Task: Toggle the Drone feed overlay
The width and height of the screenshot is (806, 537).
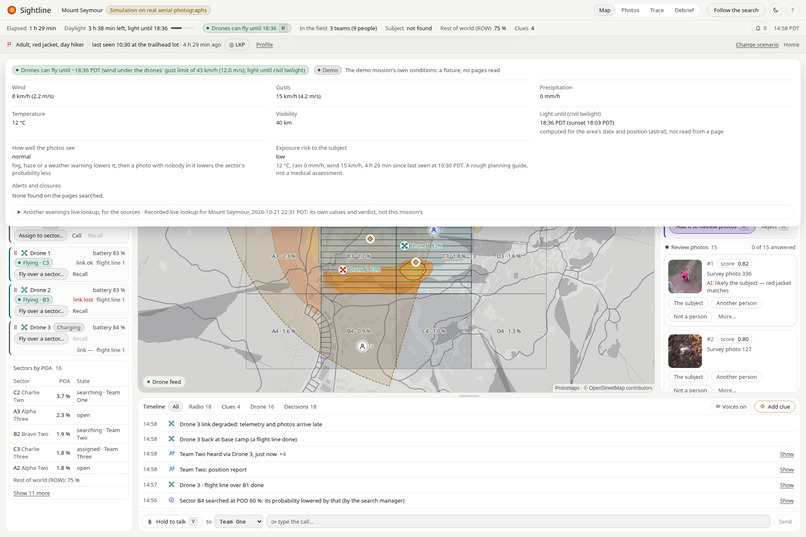Action: click(164, 382)
